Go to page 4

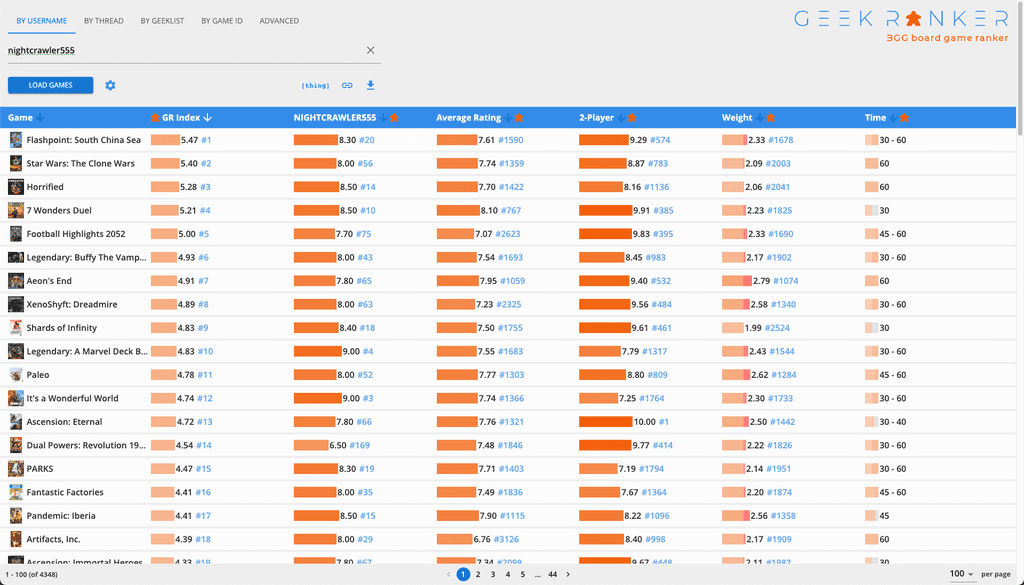click(x=508, y=575)
